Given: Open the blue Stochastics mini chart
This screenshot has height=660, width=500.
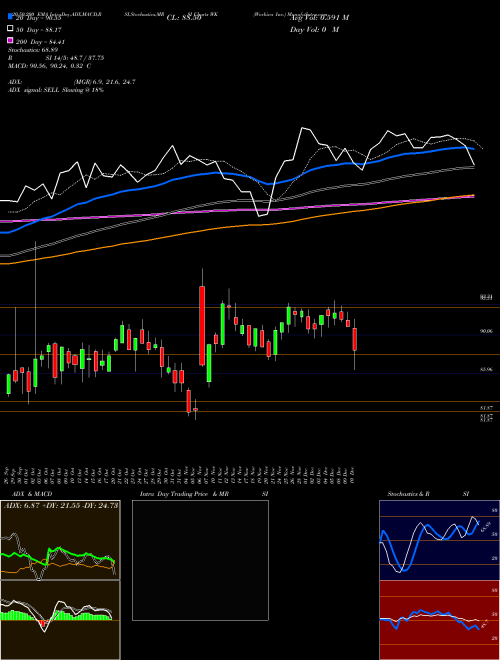Looking at the screenshot, I should click(439, 540).
